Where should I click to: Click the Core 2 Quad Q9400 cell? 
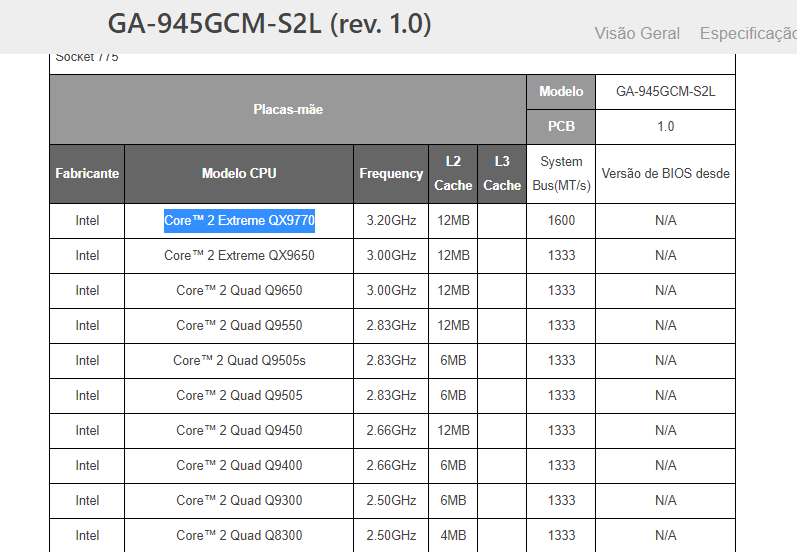(239, 466)
